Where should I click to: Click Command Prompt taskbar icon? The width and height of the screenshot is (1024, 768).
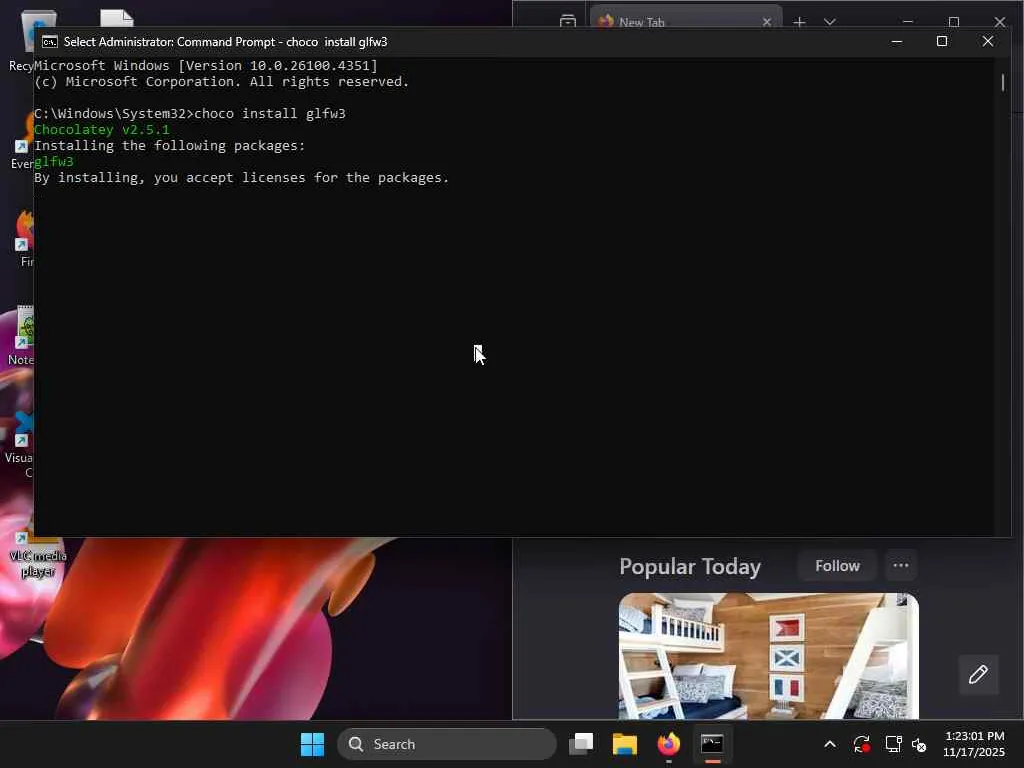point(712,744)
